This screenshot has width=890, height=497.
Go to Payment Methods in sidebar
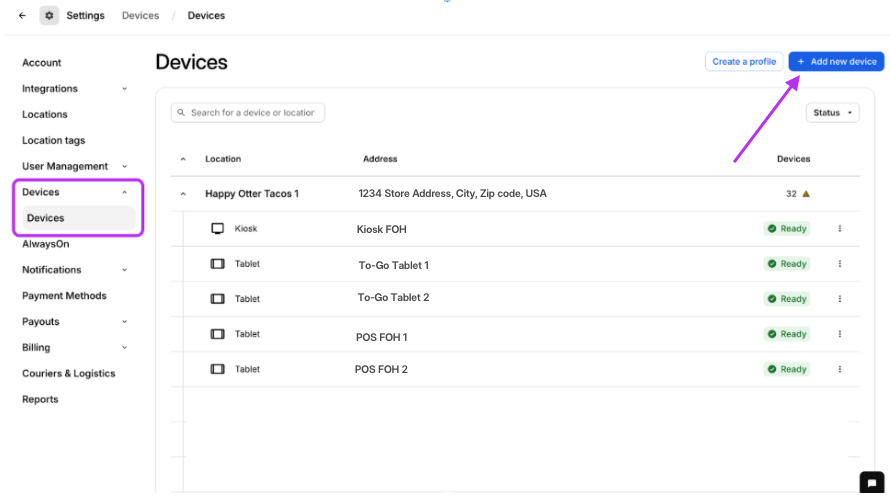[64, 296]
